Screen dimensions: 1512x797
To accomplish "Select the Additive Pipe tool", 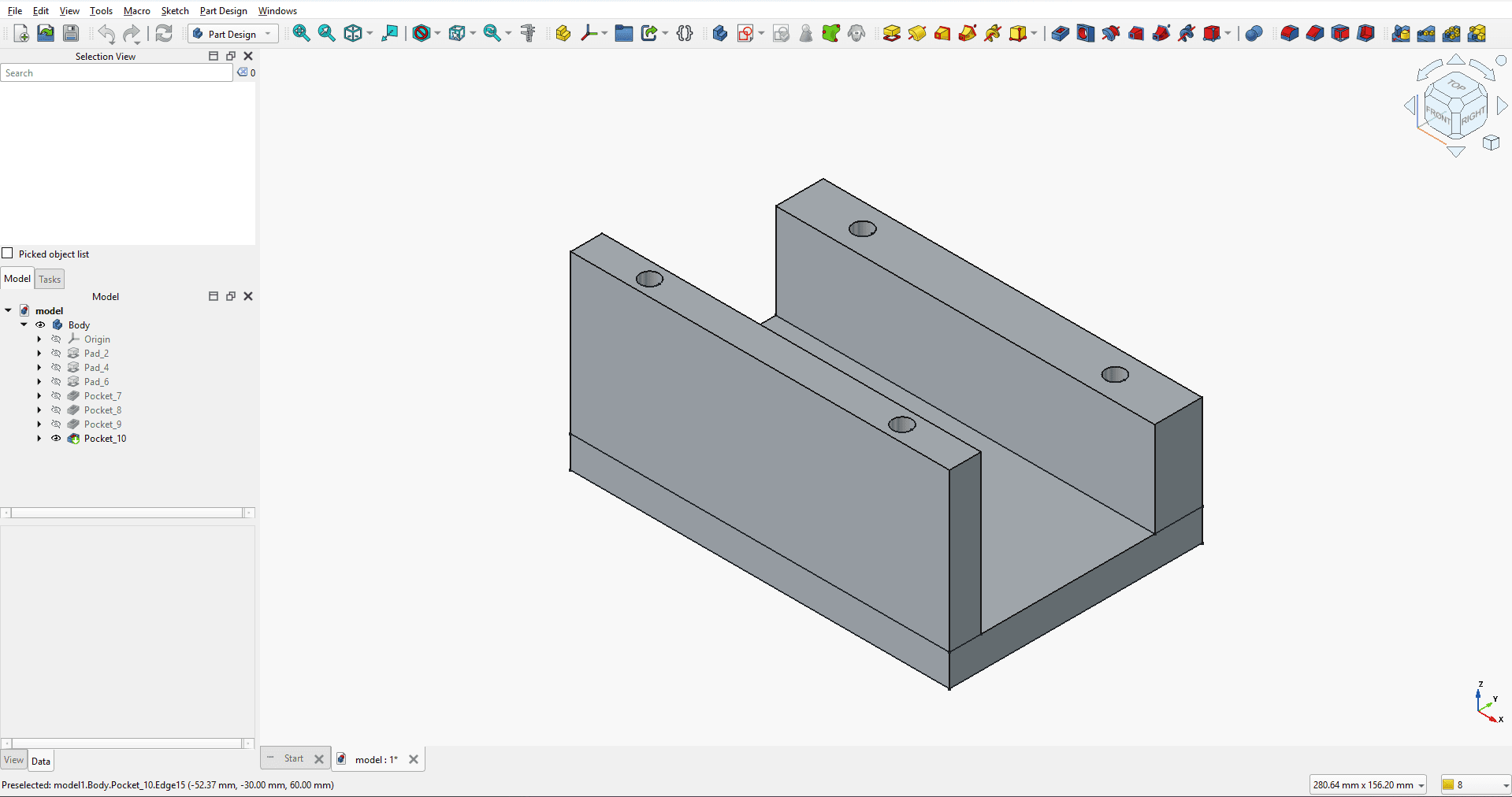I will [x=968, y=33].
